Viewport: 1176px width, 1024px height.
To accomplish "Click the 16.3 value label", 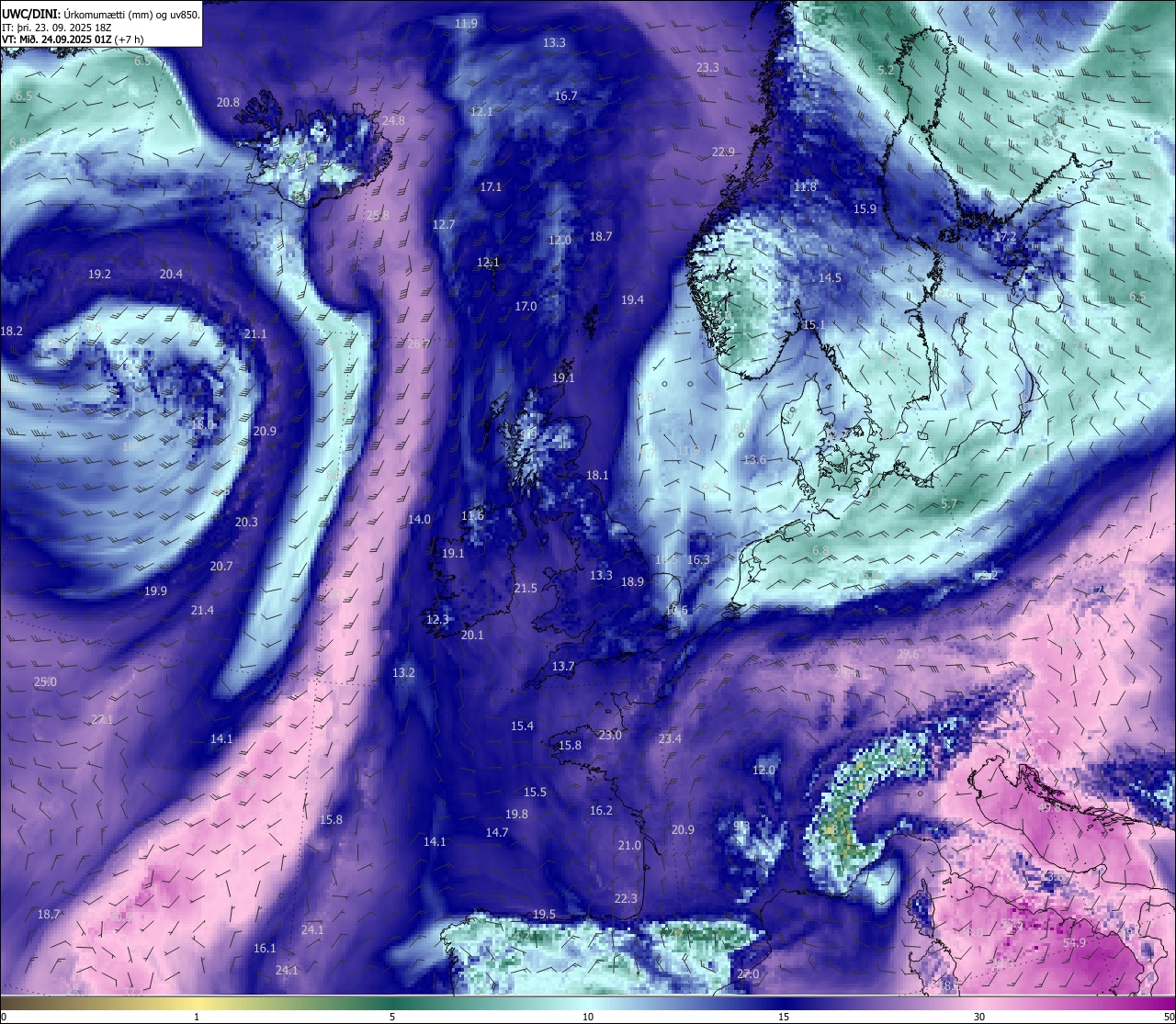I will click(698, 559).
